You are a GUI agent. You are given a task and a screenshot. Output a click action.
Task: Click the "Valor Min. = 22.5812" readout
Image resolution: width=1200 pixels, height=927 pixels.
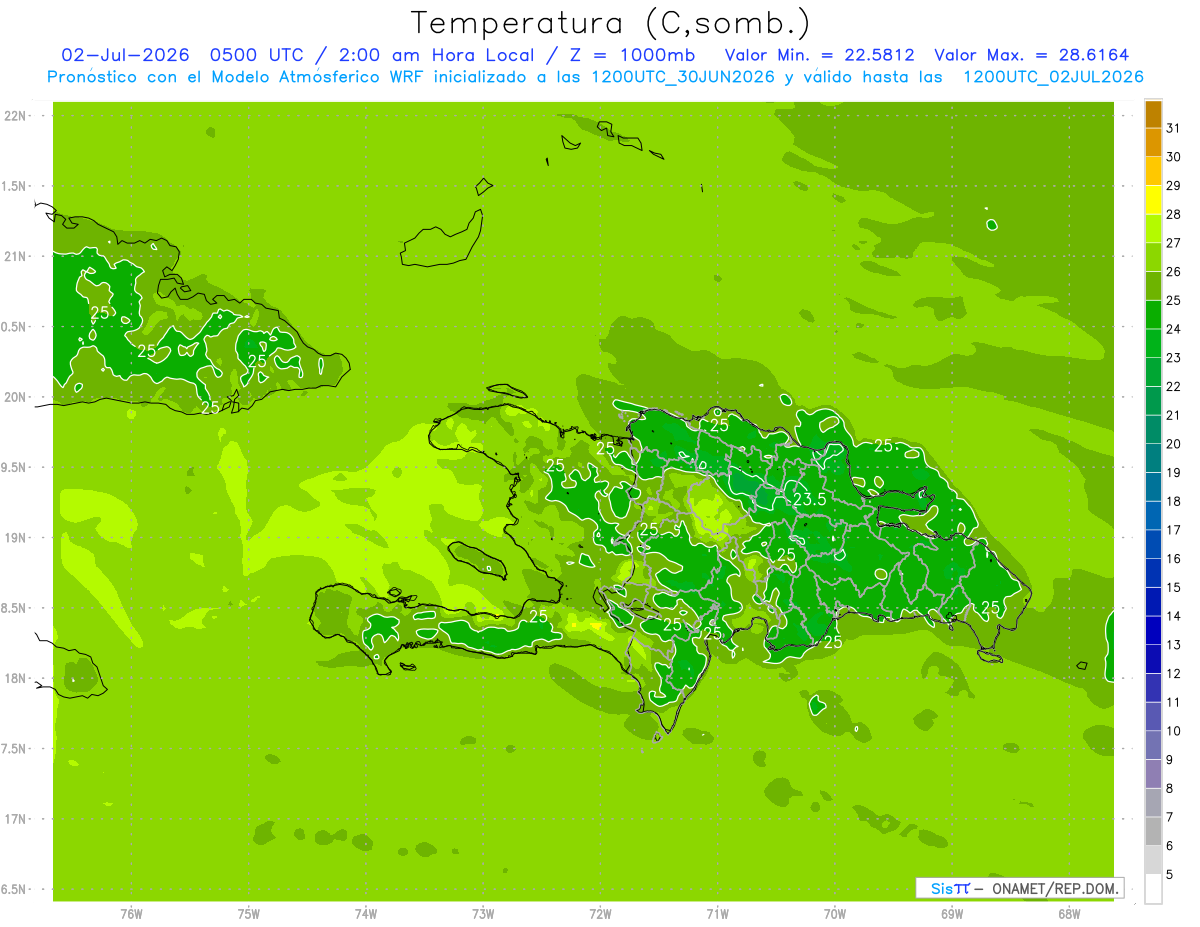820,55
